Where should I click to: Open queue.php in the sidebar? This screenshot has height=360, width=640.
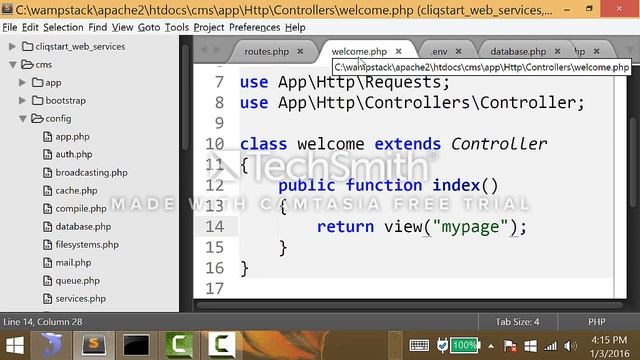pos(78,280)
